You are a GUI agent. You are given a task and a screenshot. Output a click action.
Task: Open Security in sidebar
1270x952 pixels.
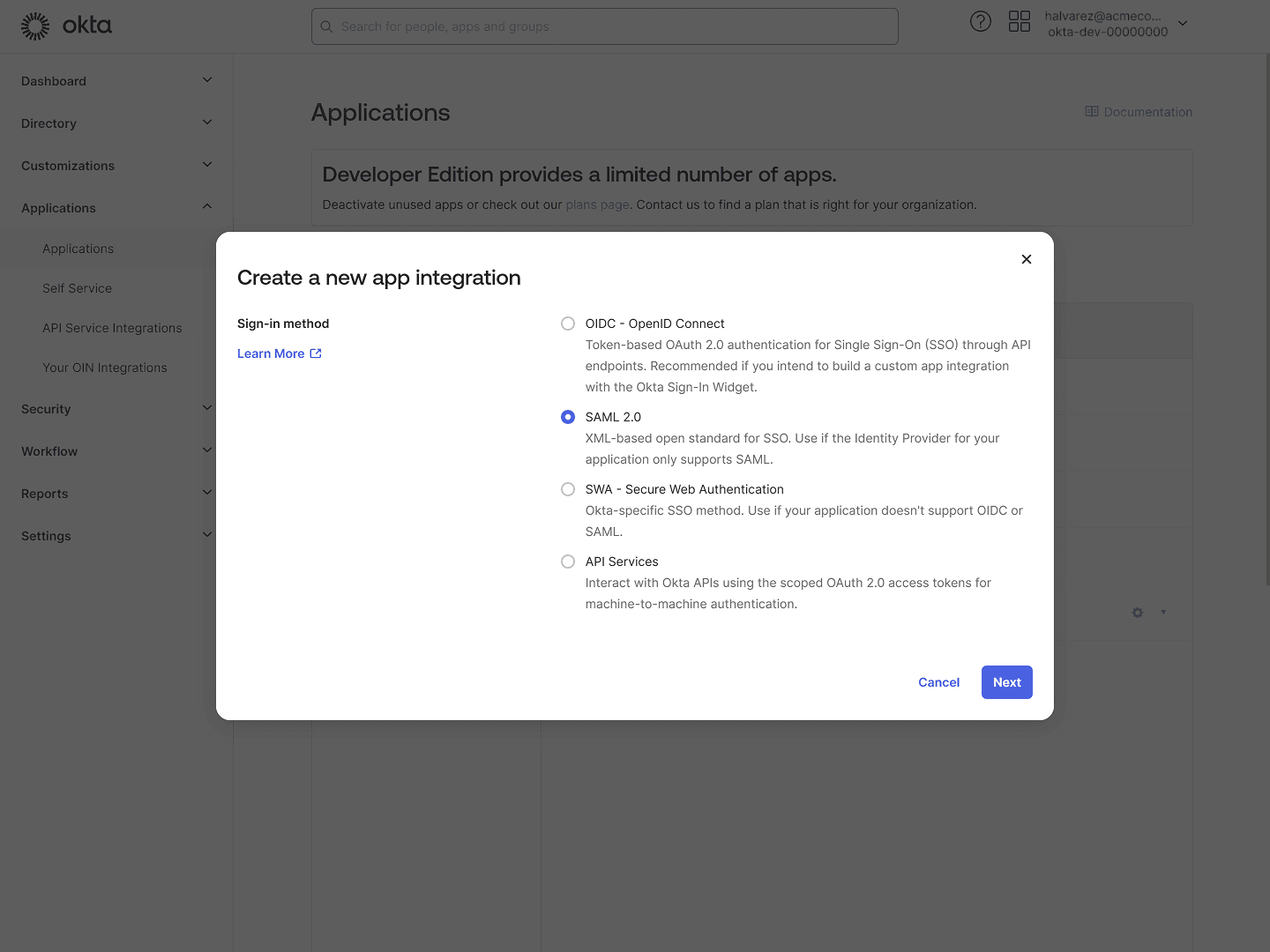pos(46,409)
